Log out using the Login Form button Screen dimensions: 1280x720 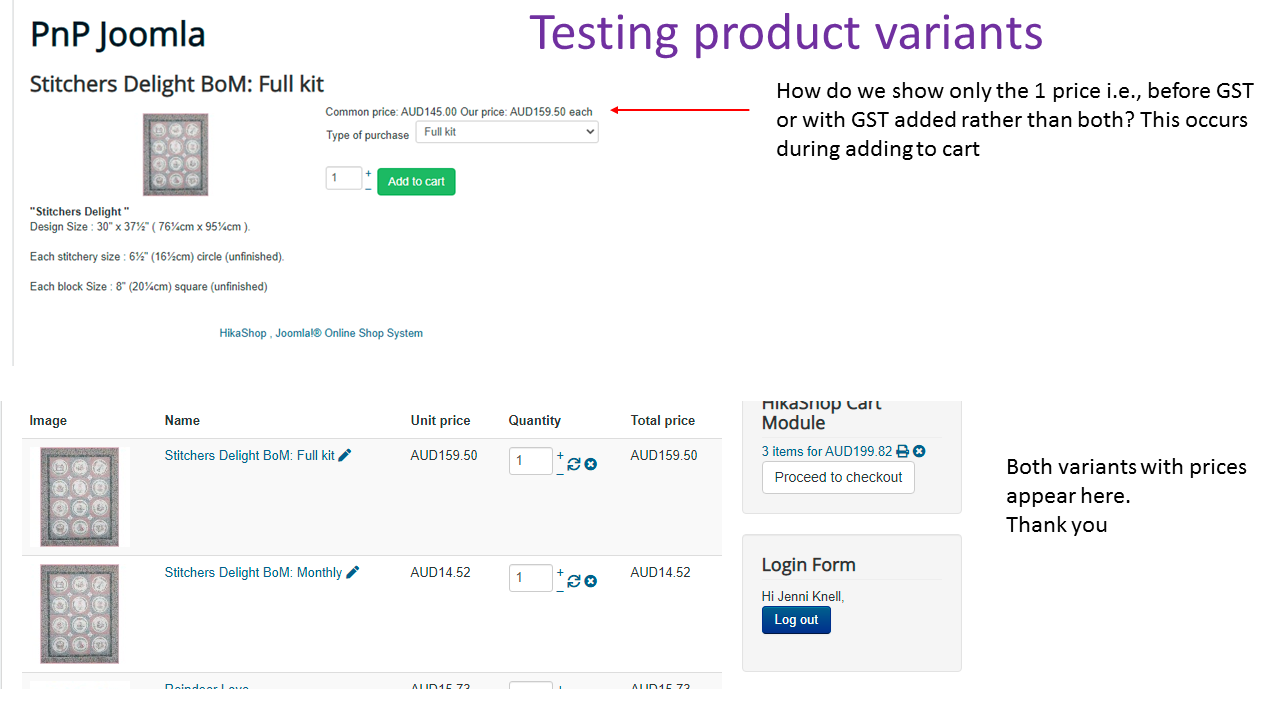(796, 620)
